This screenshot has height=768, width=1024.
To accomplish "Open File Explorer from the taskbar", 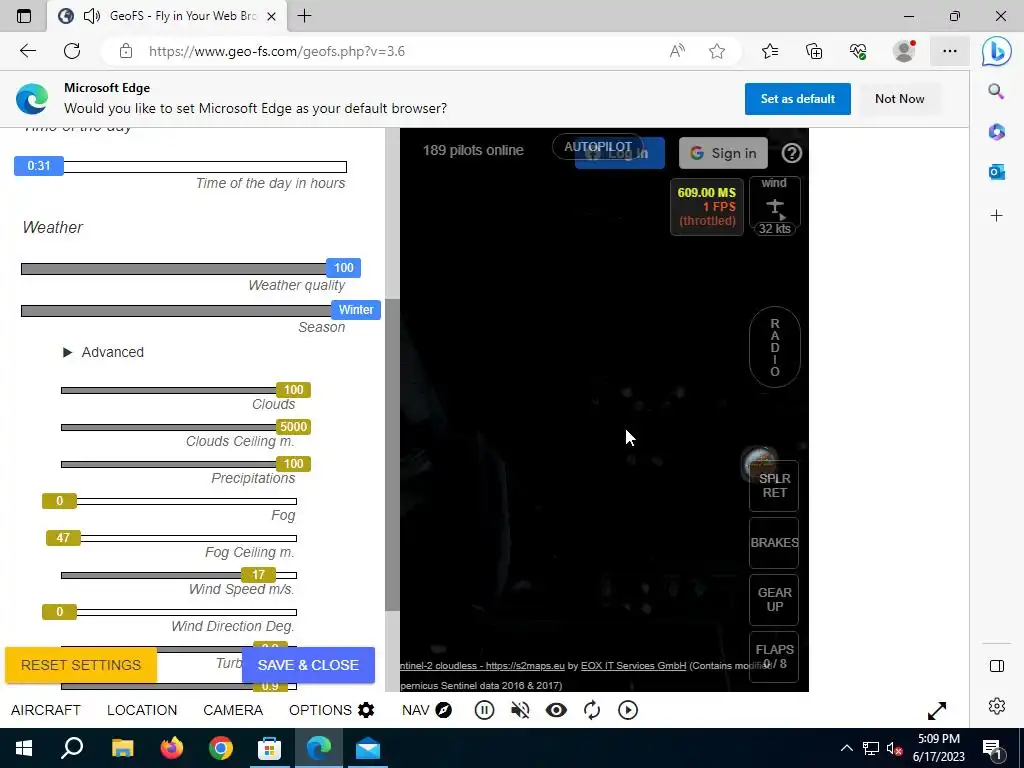I will [122, 748].
